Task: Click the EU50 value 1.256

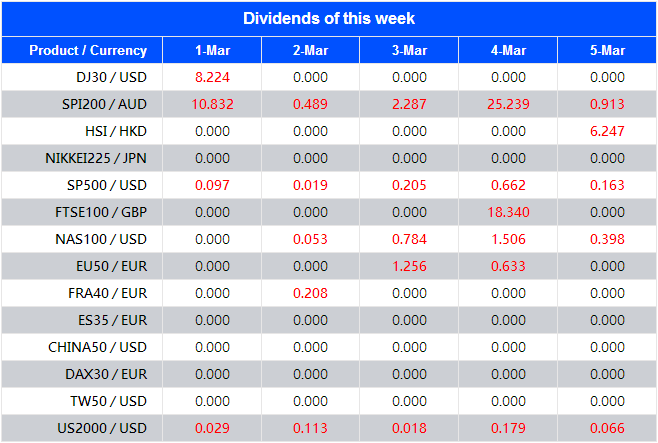Action: coord(409,266)
